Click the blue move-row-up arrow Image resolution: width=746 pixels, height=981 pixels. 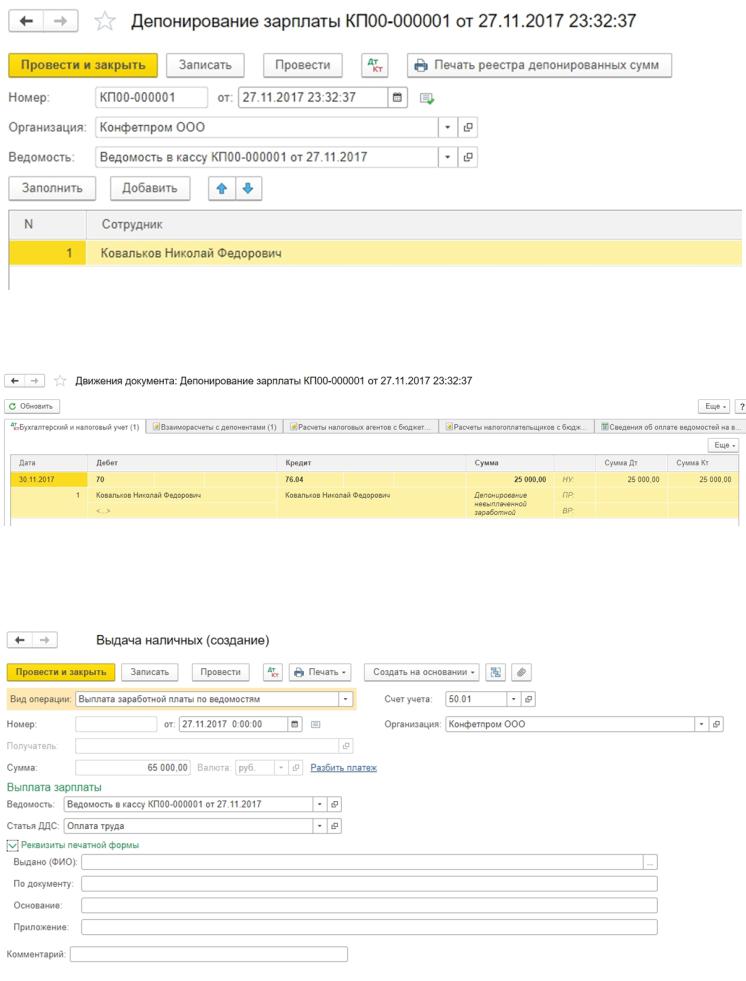click(223, 188)
